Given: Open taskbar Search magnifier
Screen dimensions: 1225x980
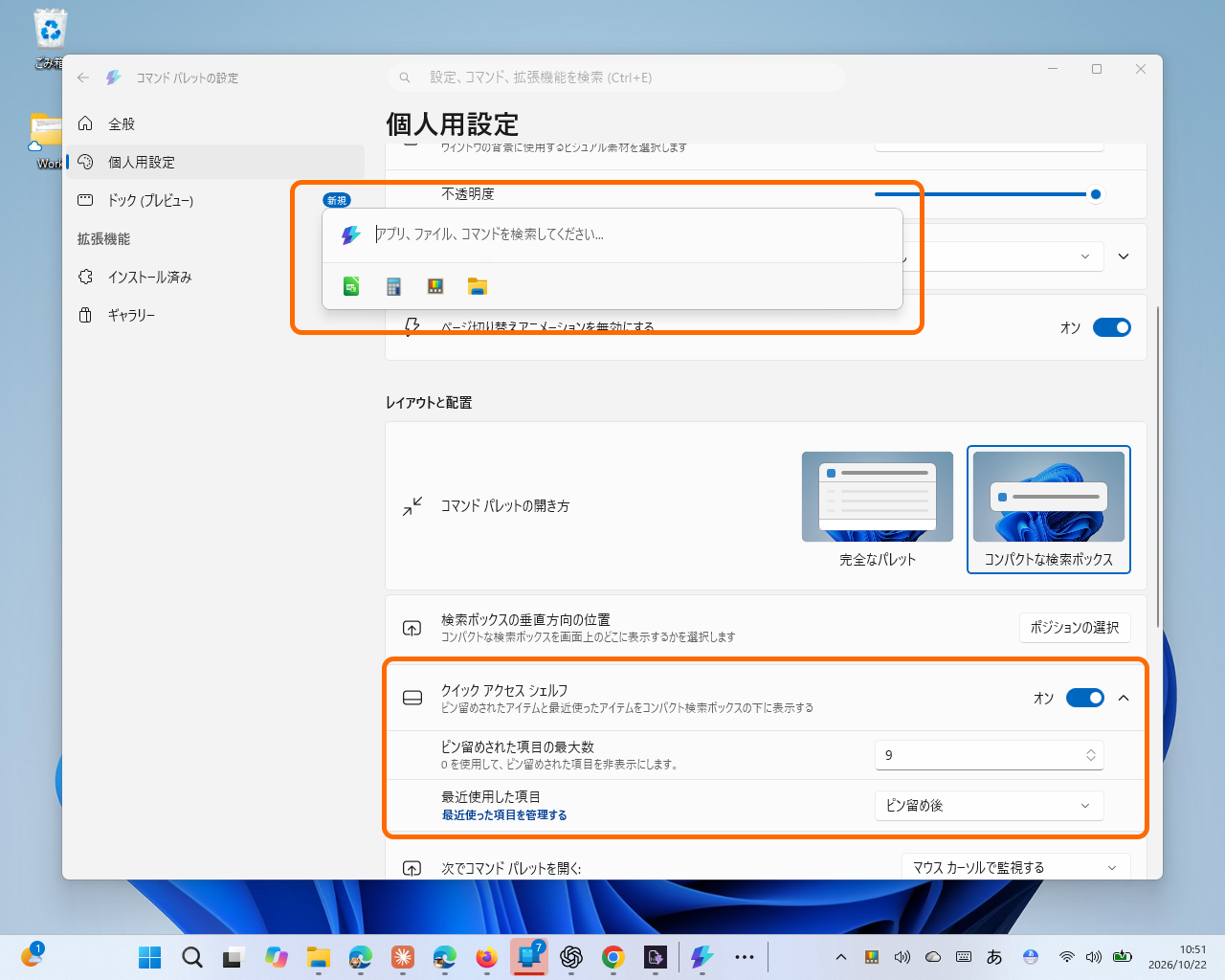Looking at the screenshot, I should tap(192, 957).
